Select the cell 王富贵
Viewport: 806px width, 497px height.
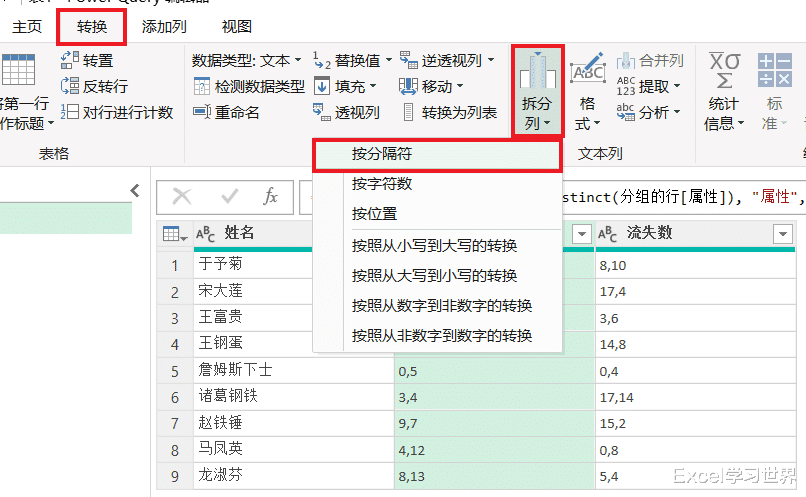point(253,317)
